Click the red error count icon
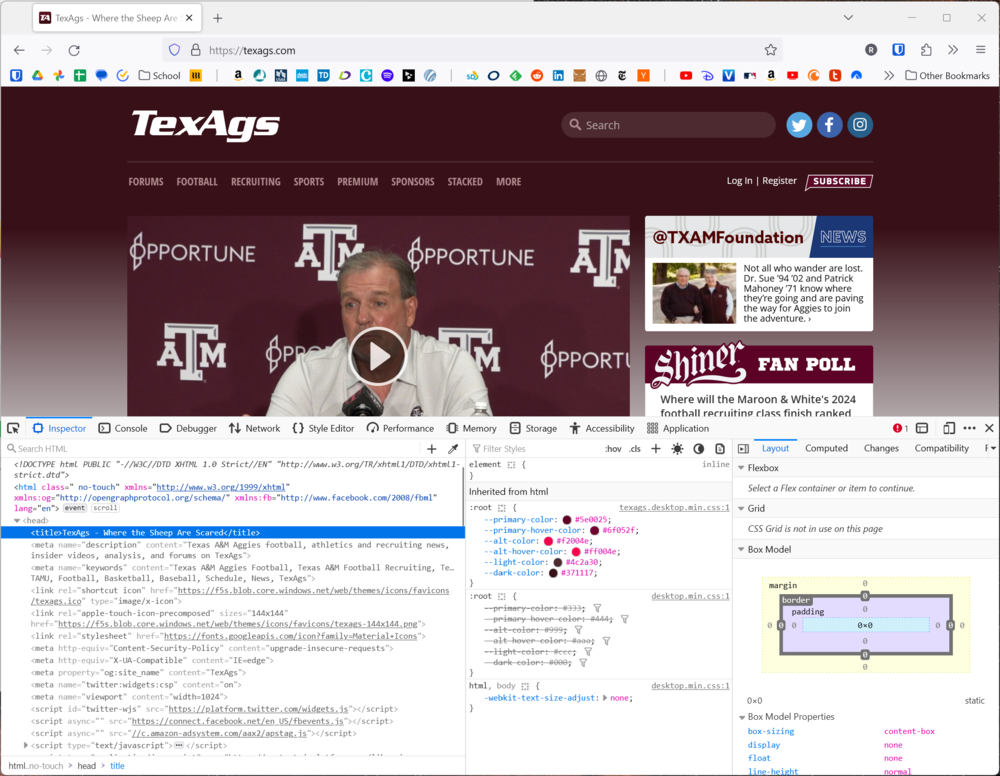The image size is (1000, 776). pos(899,428)
